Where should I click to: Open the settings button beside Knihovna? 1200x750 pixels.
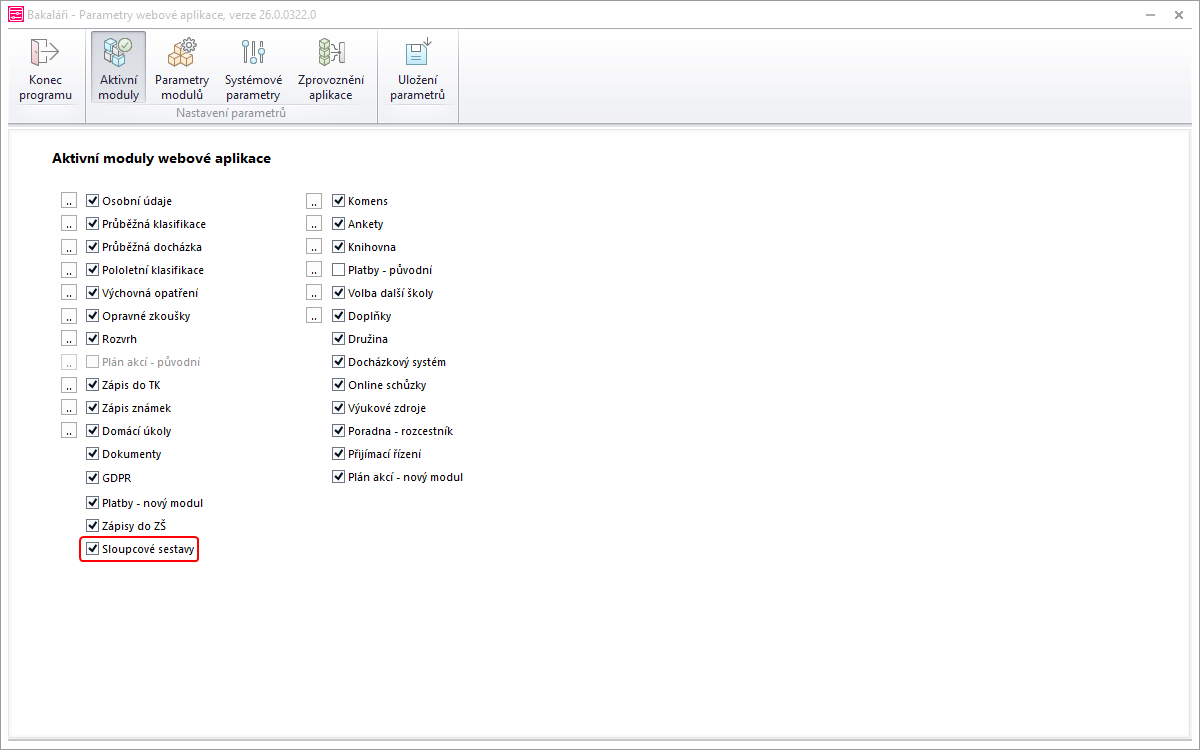click(314, 247)
